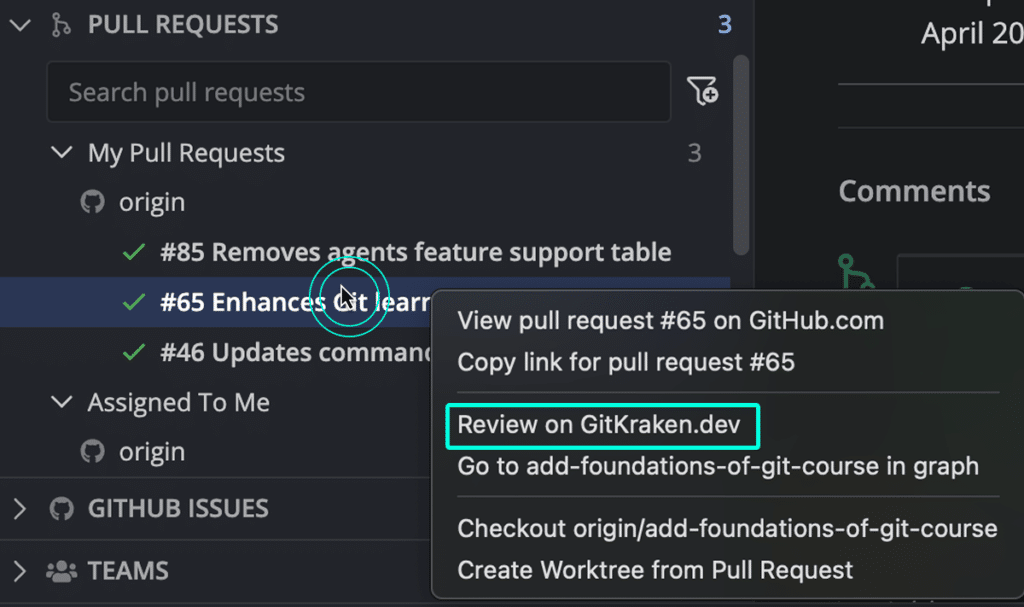This screenshot has height=607, width=1024.
Task: Select View pull request #65 on GitHub.com
Action: (x=671, y=321)
